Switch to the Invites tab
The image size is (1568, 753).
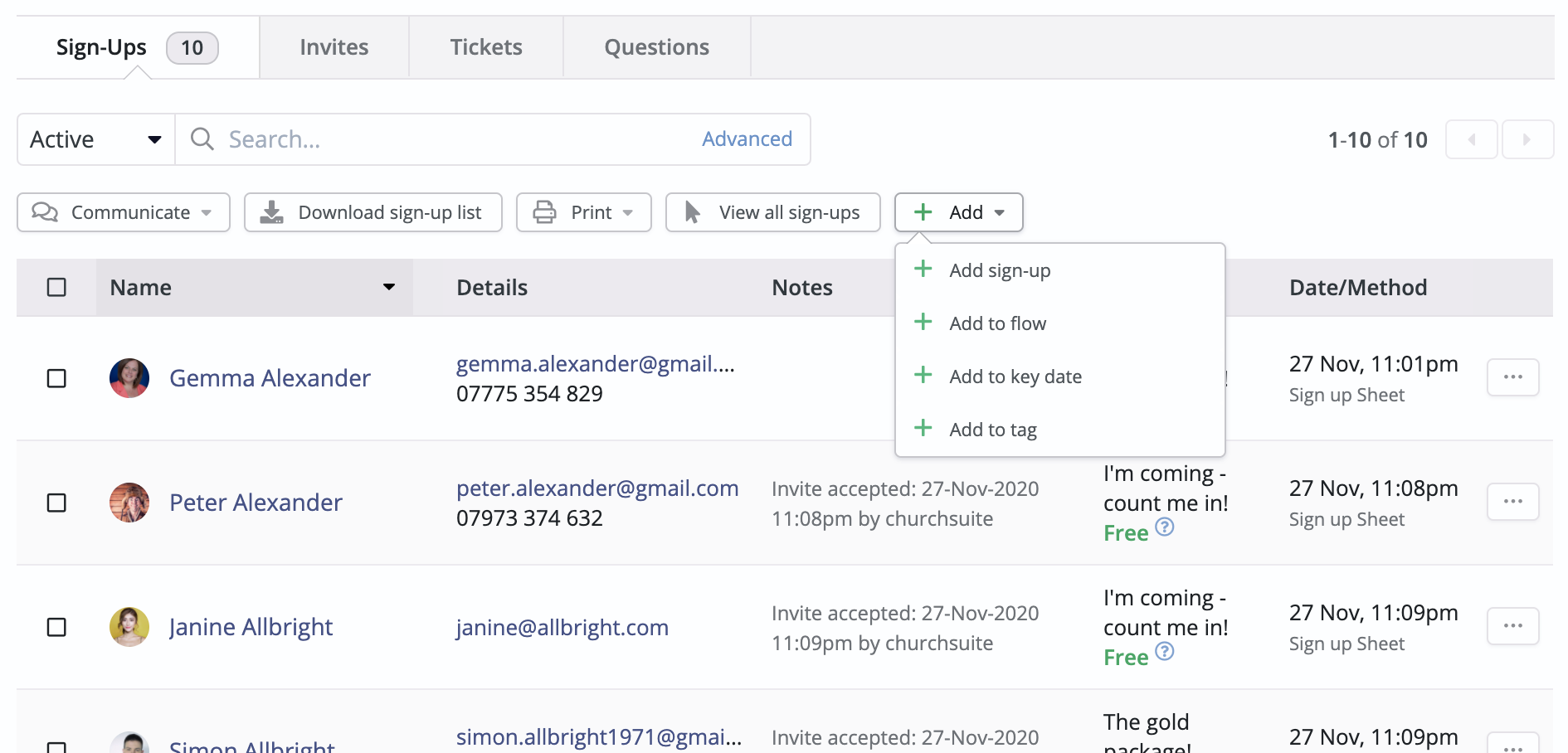pos(334,46)
